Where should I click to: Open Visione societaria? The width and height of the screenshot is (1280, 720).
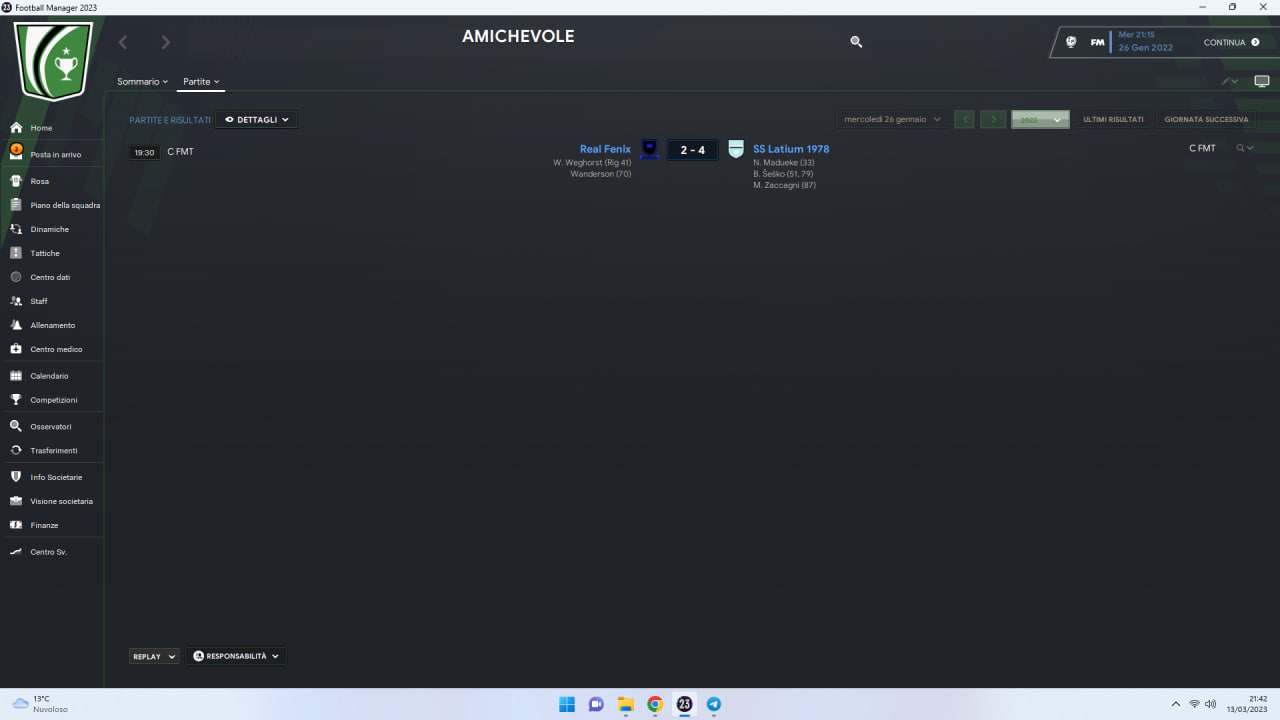coord(53,501)
